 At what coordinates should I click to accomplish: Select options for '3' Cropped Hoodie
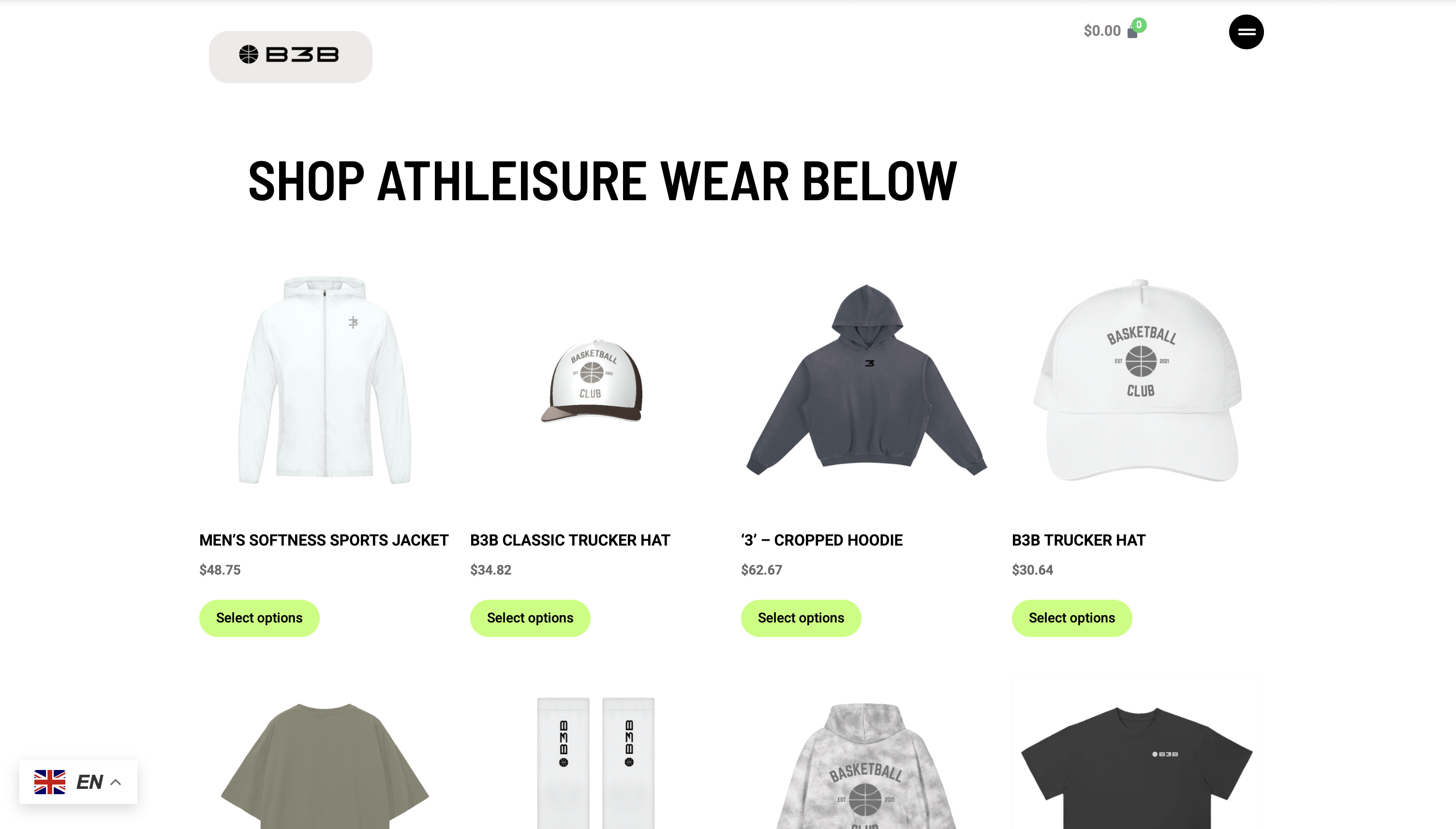[x=801, y=618]
